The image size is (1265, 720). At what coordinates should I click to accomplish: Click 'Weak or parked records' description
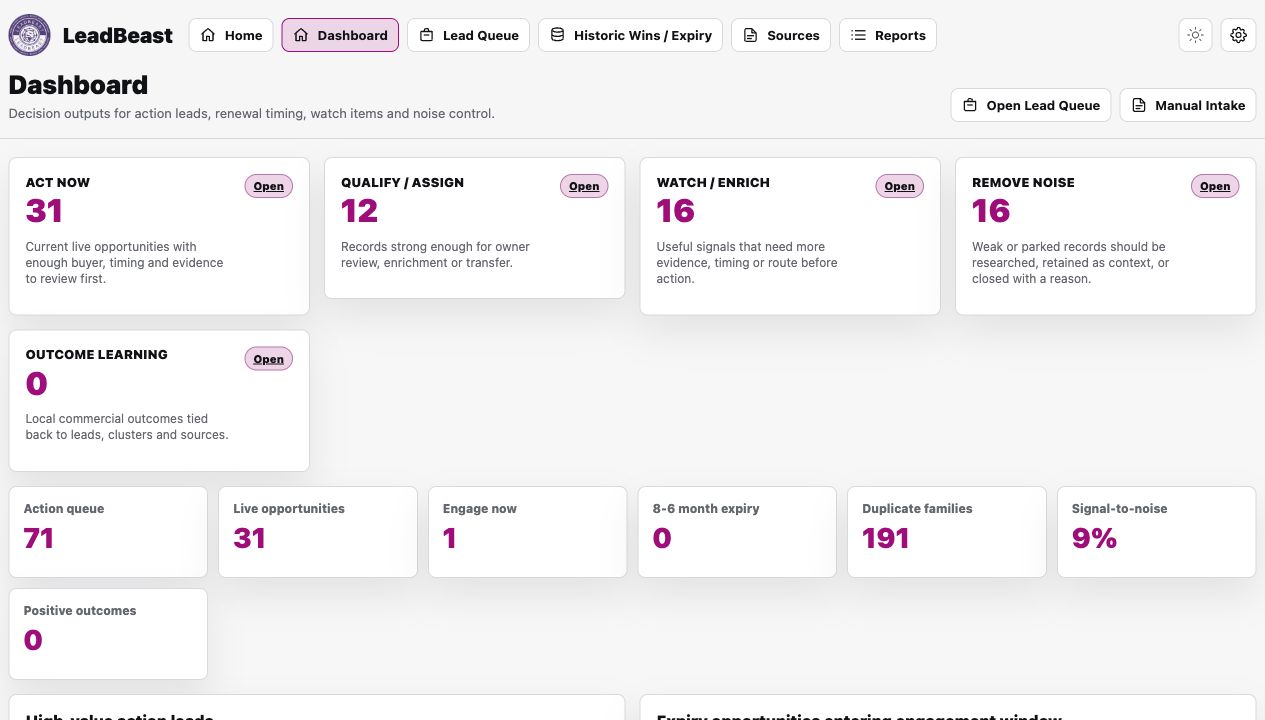[x=1071, y=263]
